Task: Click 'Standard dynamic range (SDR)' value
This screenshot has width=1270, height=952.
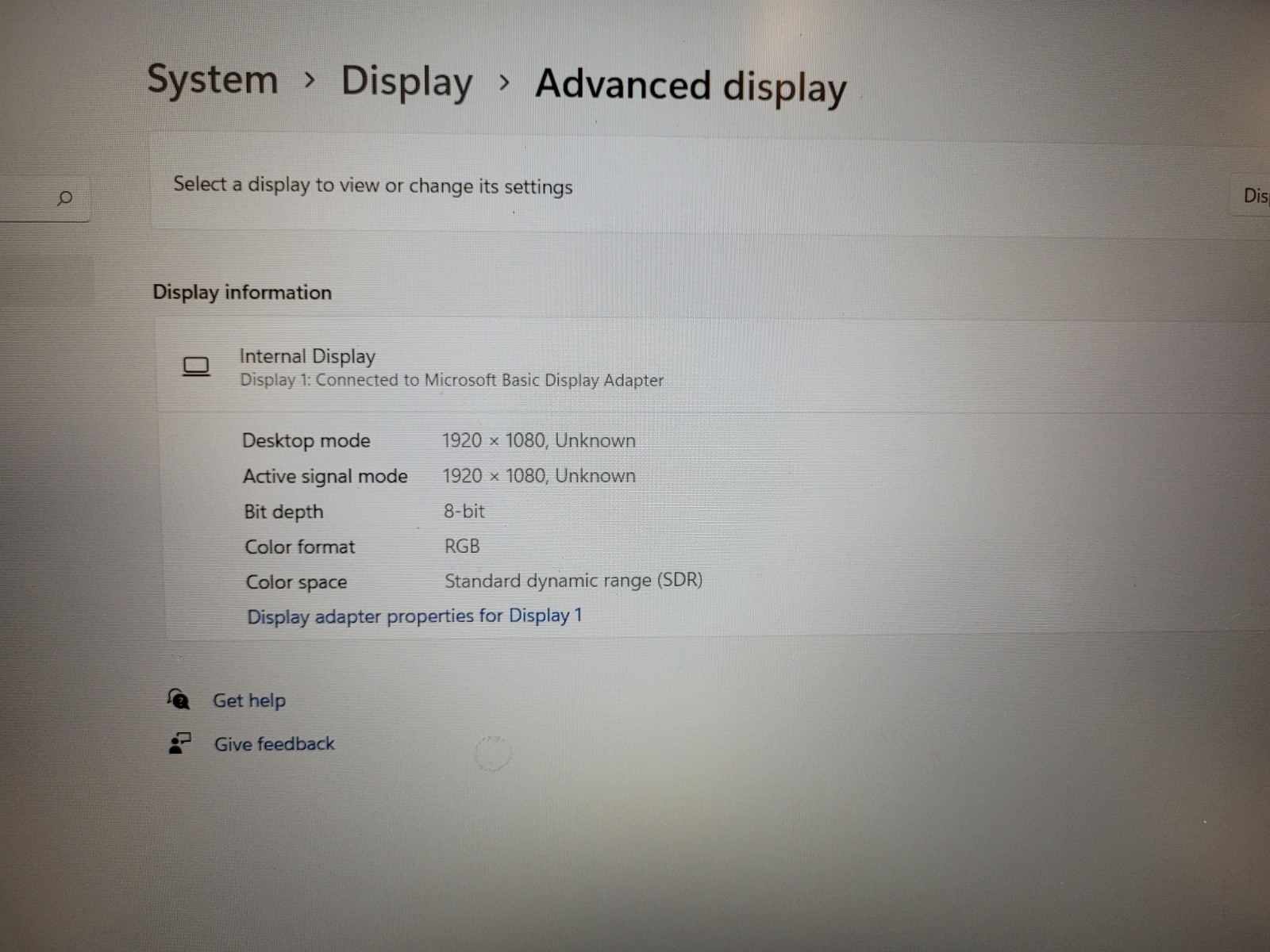Action: [x=574, y=581]
